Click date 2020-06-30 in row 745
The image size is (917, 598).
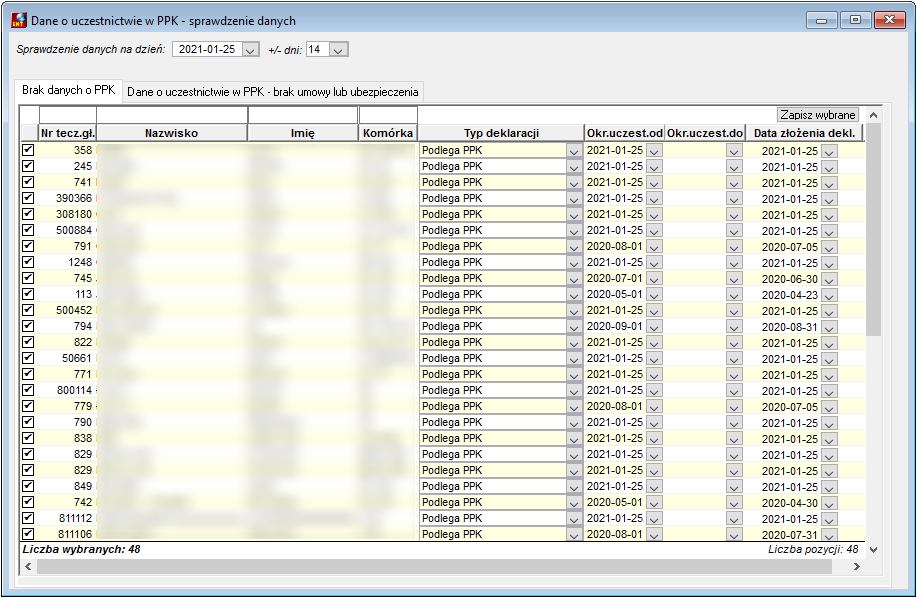point(790,279)
